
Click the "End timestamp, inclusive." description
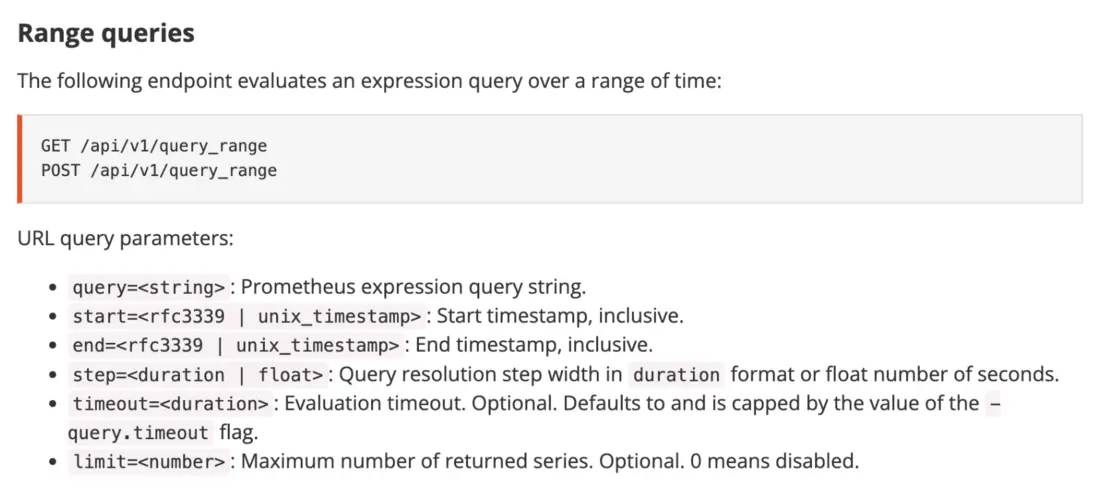[533, 346]
